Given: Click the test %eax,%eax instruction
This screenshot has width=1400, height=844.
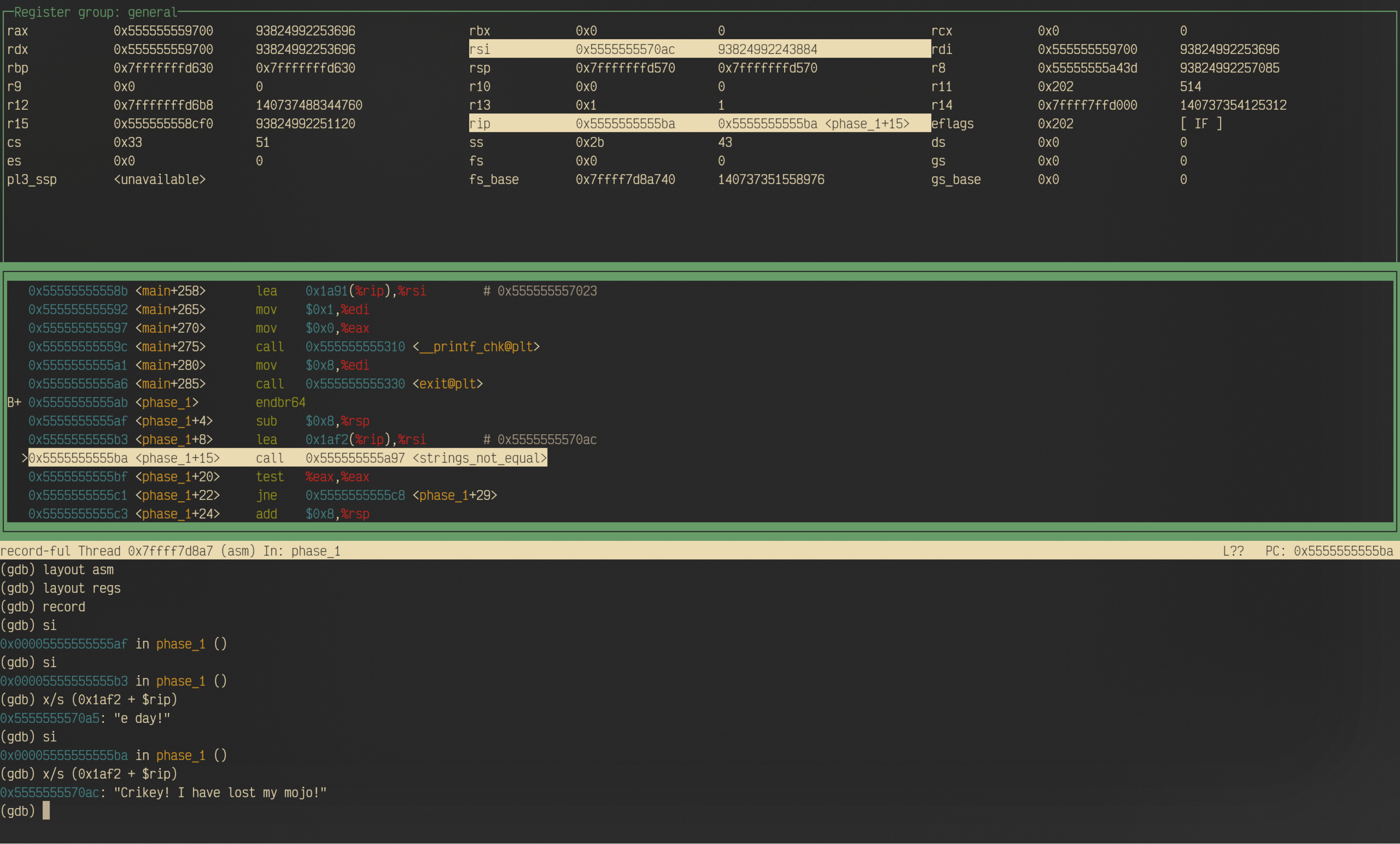Looking at the screenshot, I should tap(312, 477).
